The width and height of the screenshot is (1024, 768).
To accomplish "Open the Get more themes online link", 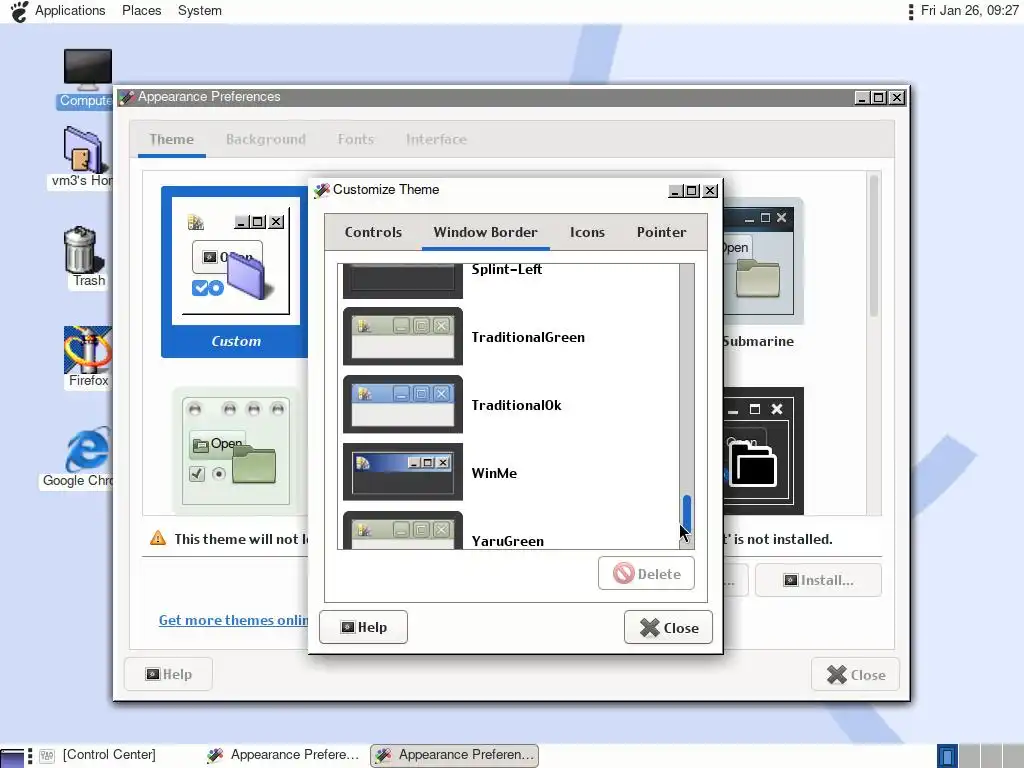I will click(233, 620).
